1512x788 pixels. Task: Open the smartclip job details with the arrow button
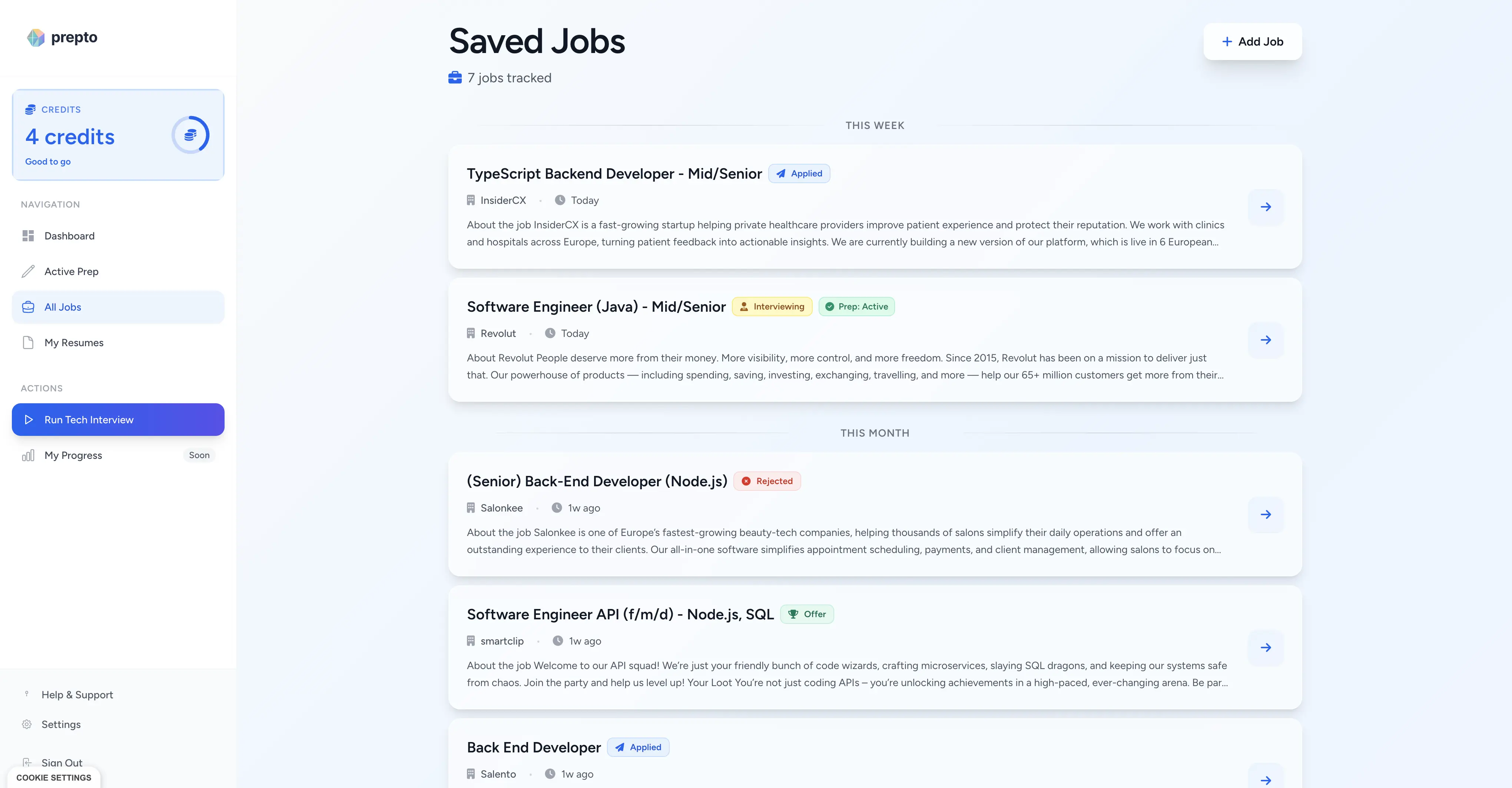(1267, 647)
